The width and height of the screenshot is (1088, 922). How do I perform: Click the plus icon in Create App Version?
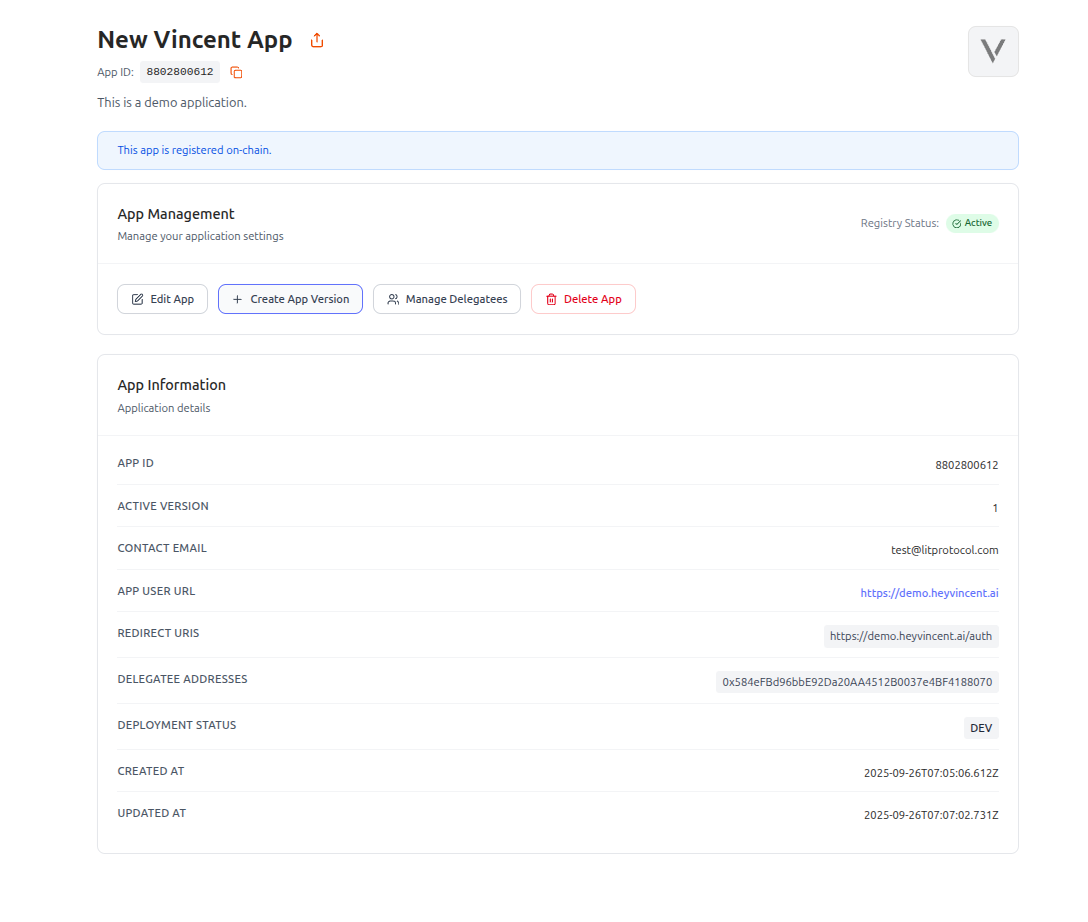pos(236,298)
